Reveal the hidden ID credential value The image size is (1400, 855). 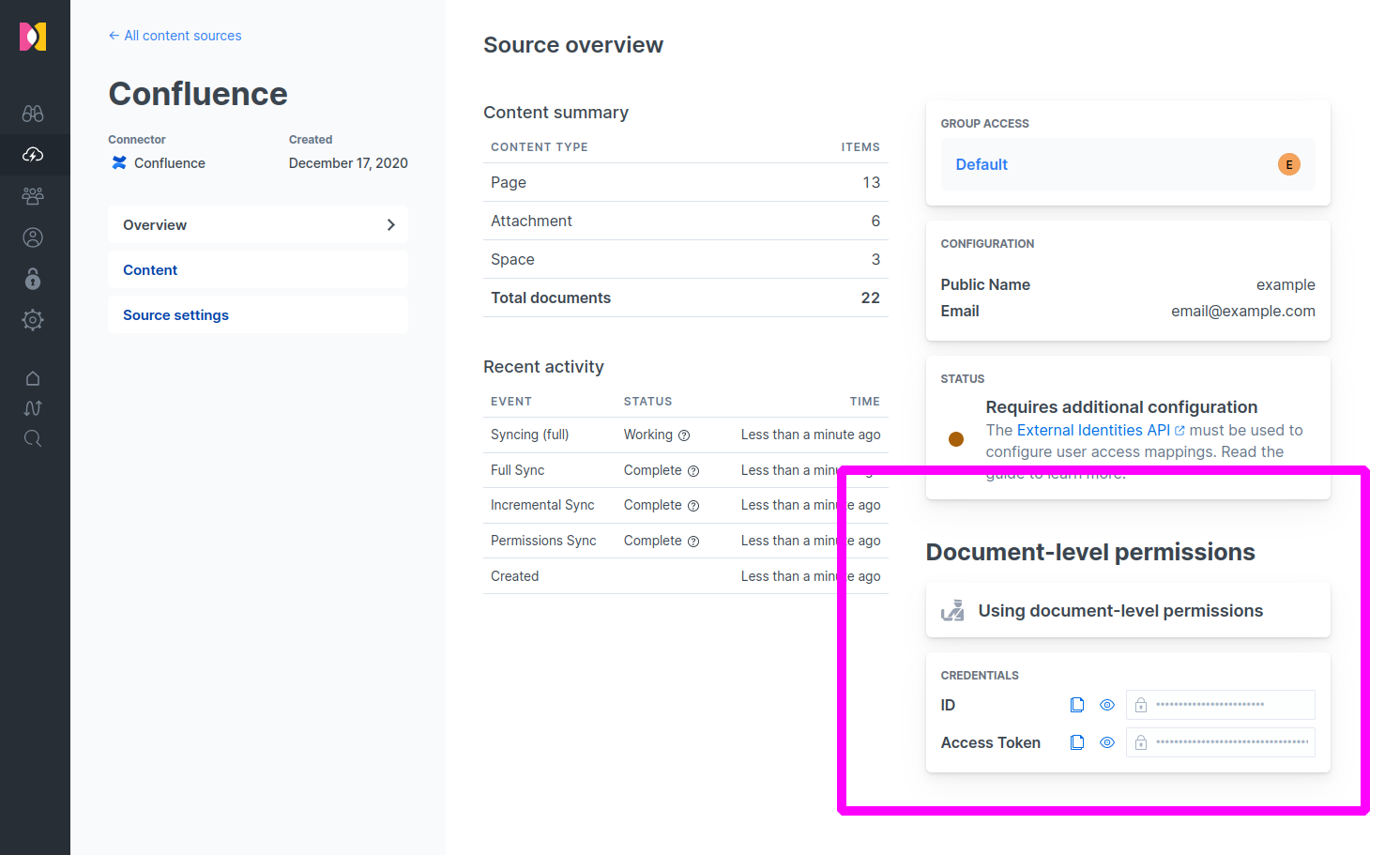(x=1106, y=704)
